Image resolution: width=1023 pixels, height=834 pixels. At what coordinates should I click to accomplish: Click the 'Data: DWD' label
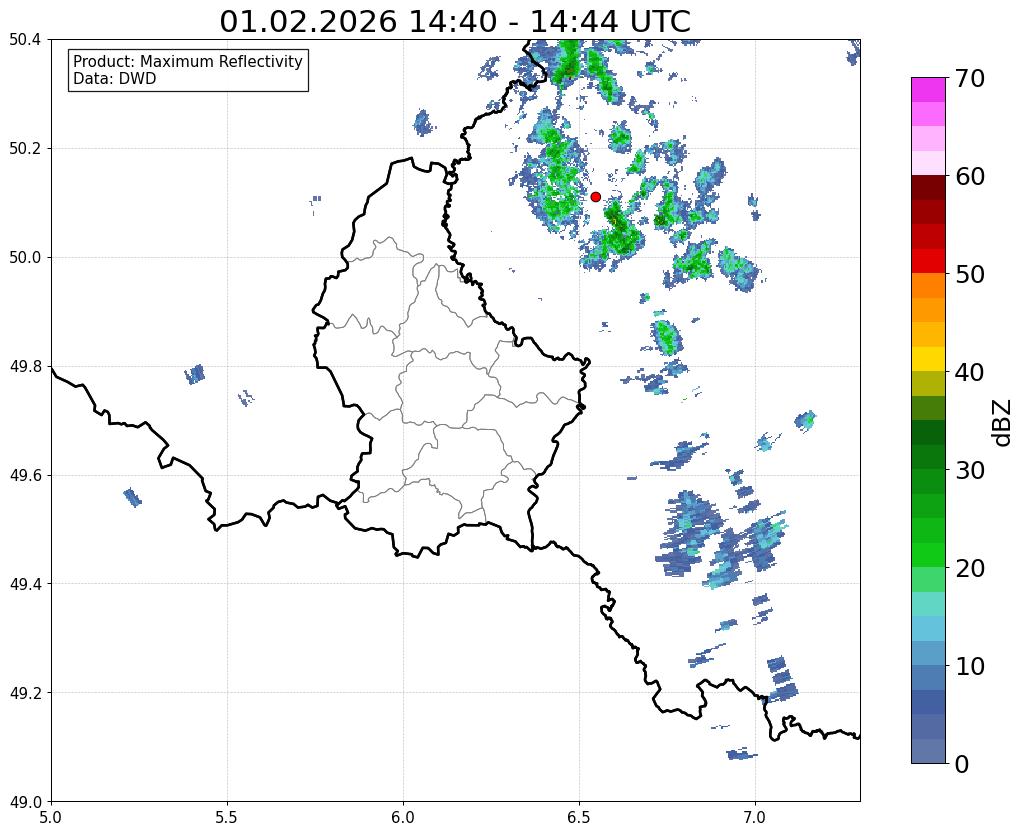tap(114, 79)
